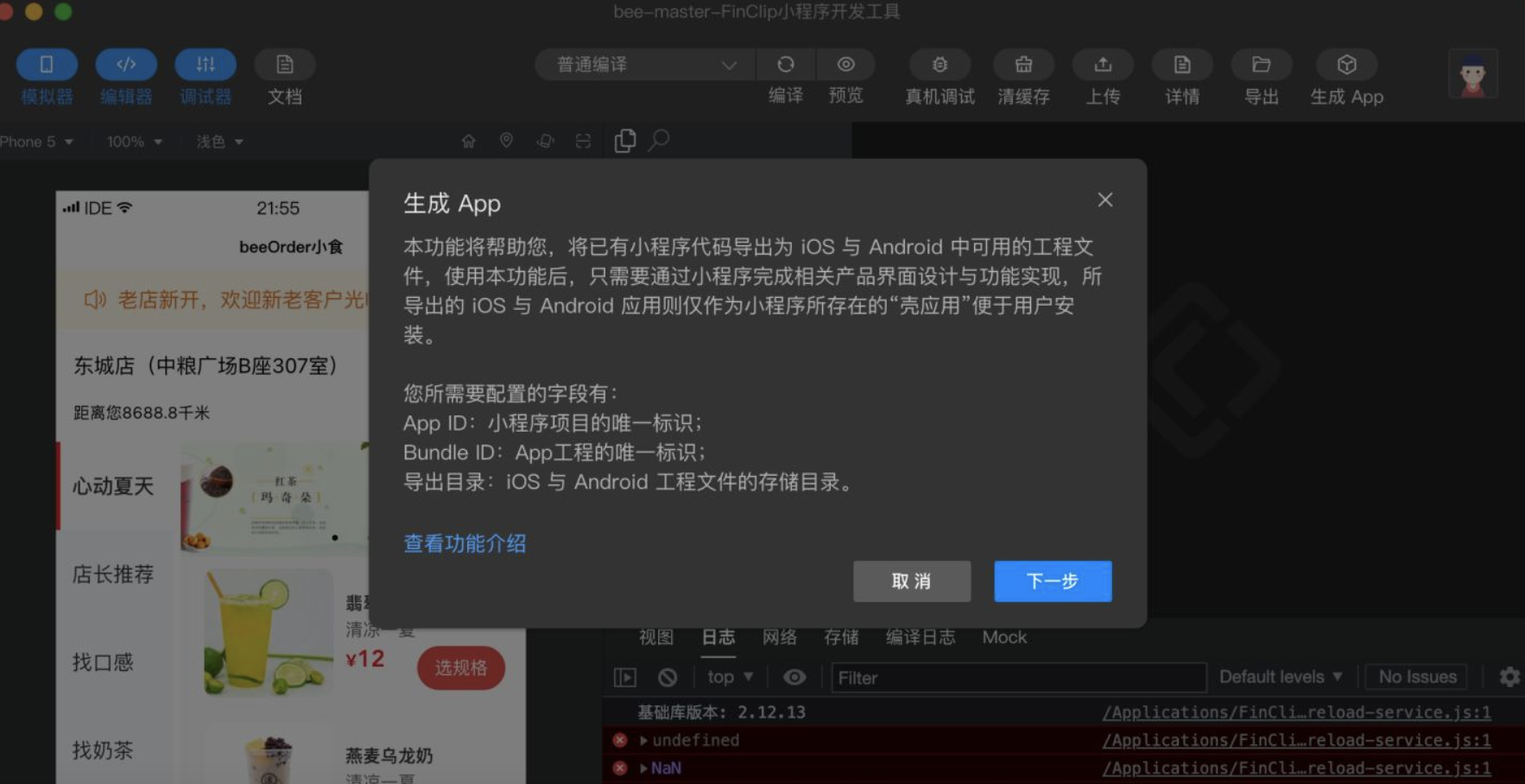Click the 距离您8688.8千米 distance text
Screen dimensions: 1525x784
pos(142,413)
